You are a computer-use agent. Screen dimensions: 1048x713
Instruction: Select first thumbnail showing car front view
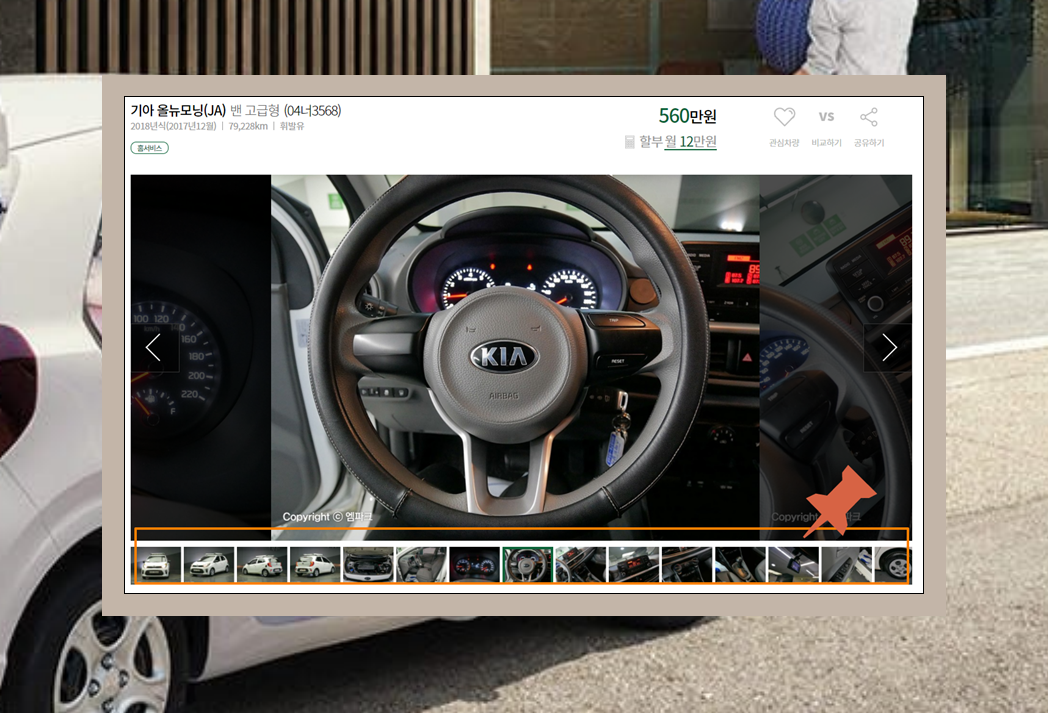point(156,565)
